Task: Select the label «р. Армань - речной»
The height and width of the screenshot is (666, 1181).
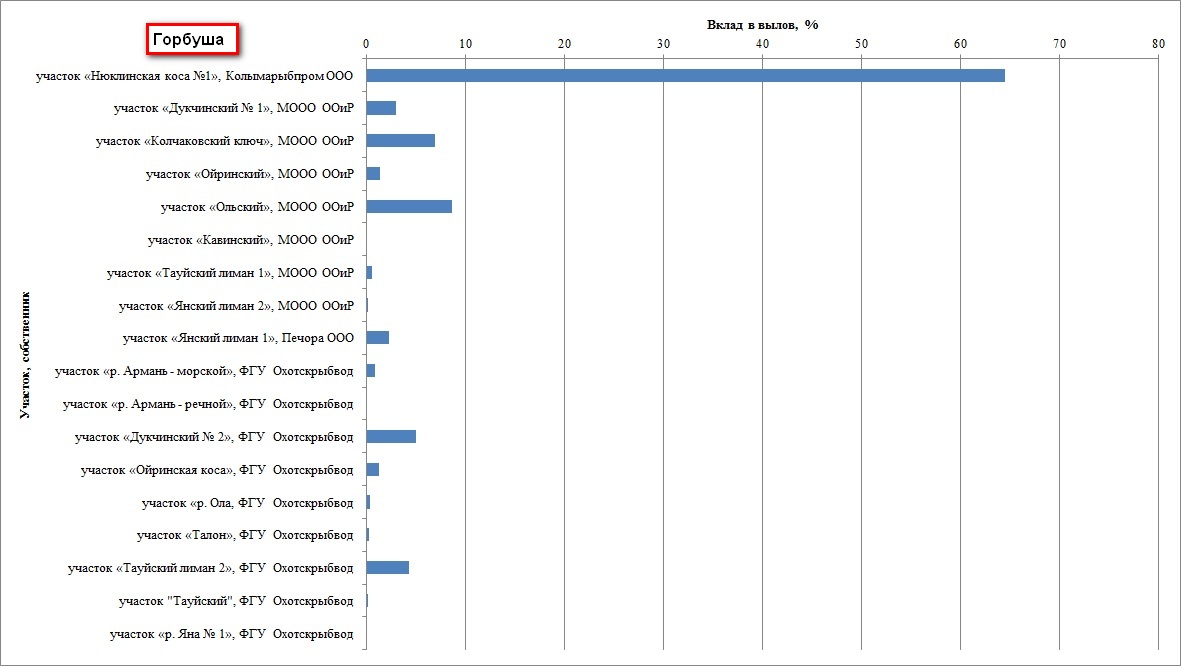Action: (208, 404)
